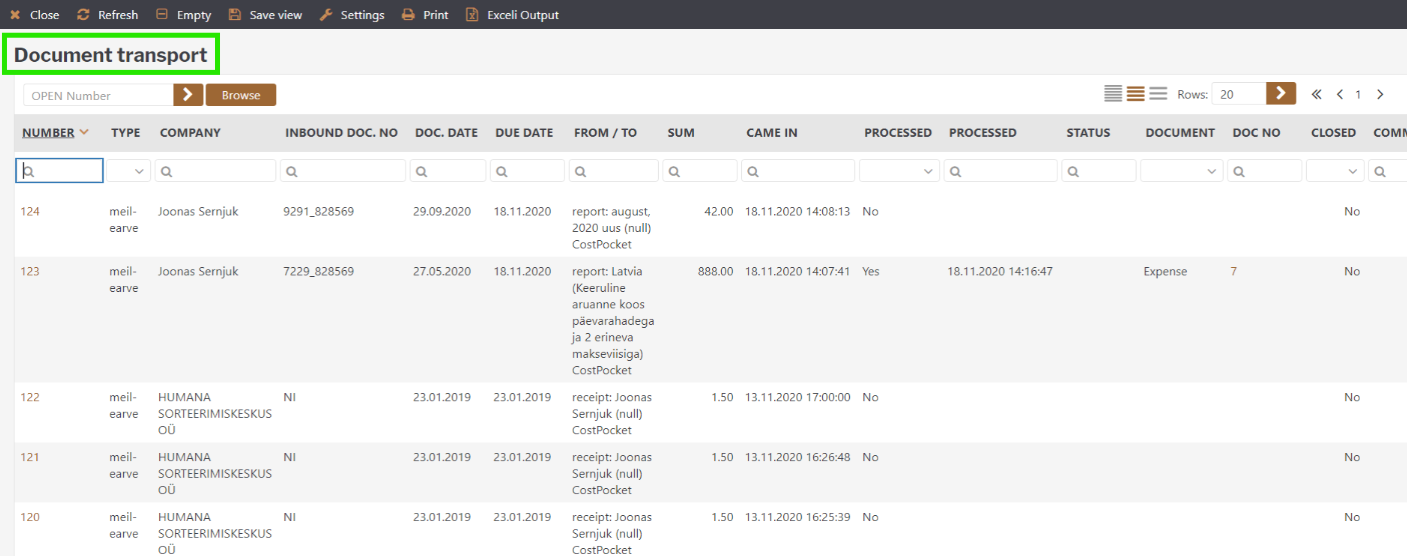Click the Empty toolbar button
The image size is (1407, 556).
(184, 15)
